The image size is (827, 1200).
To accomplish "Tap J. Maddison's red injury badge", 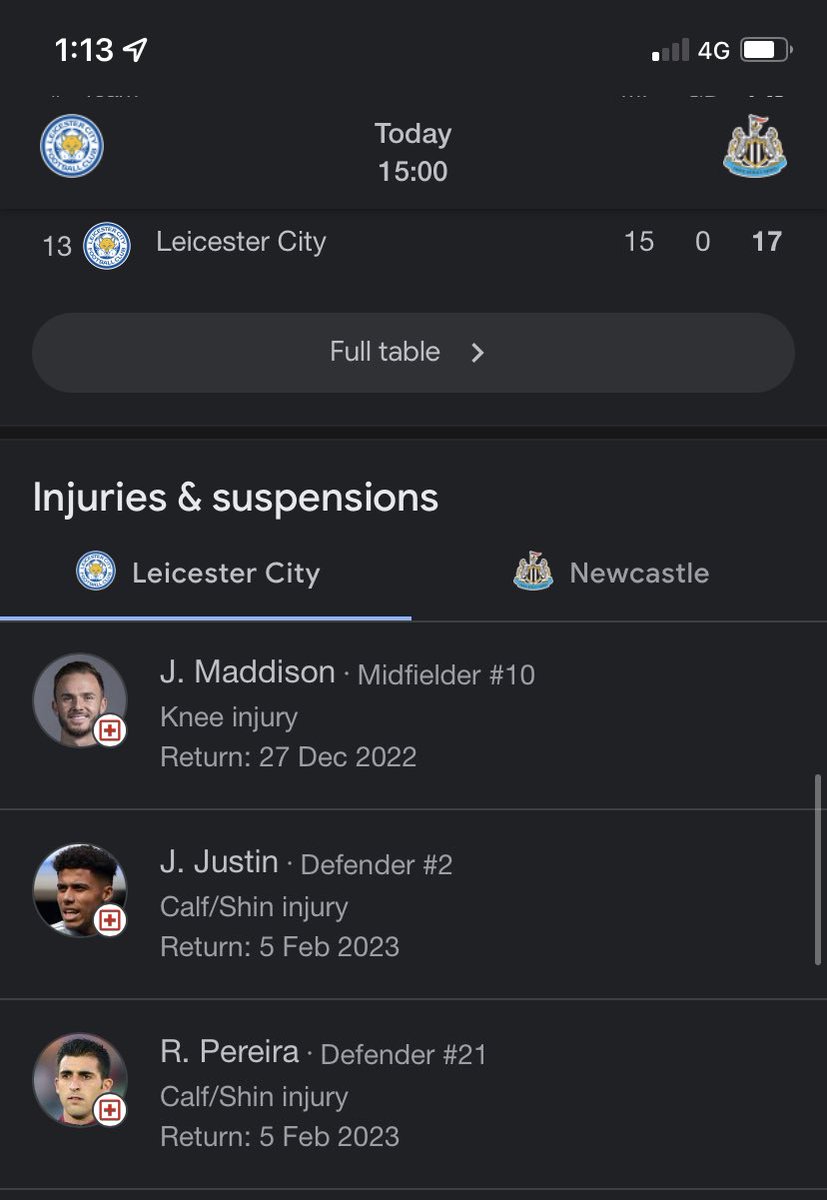I will 110,731.
